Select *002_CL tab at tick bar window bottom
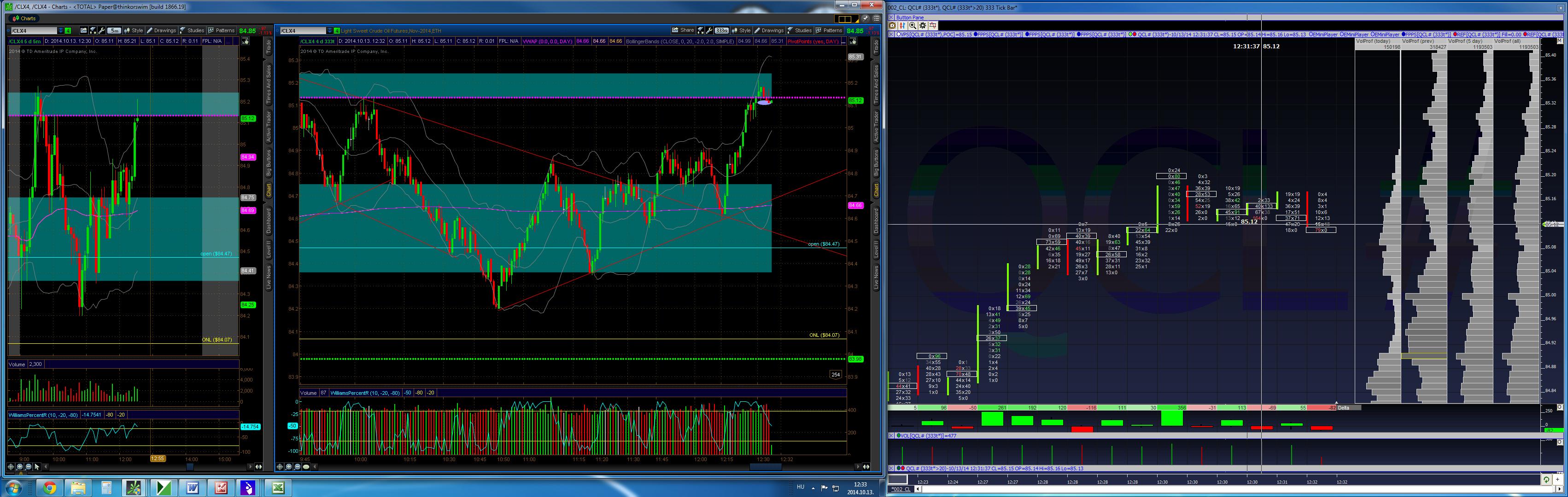 tap(901, 489)
